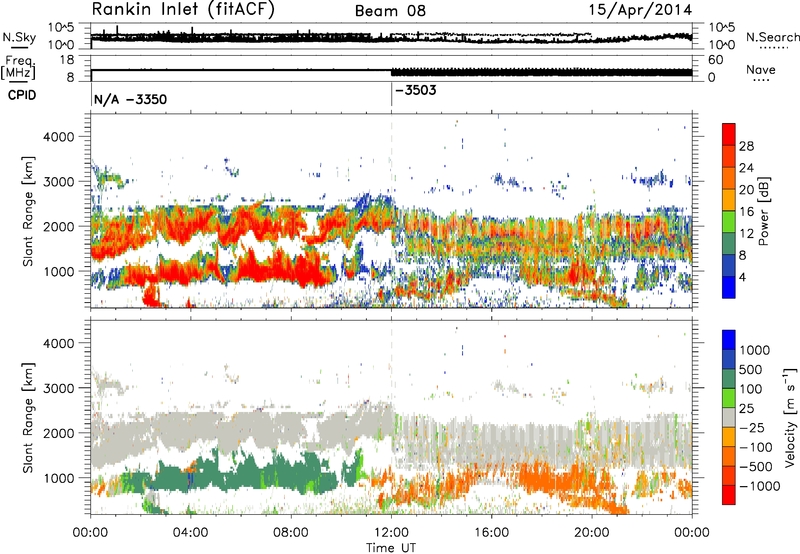
Task: Click the 'Velocity [m s-1]' colorbar title
Action: point(790,417)
